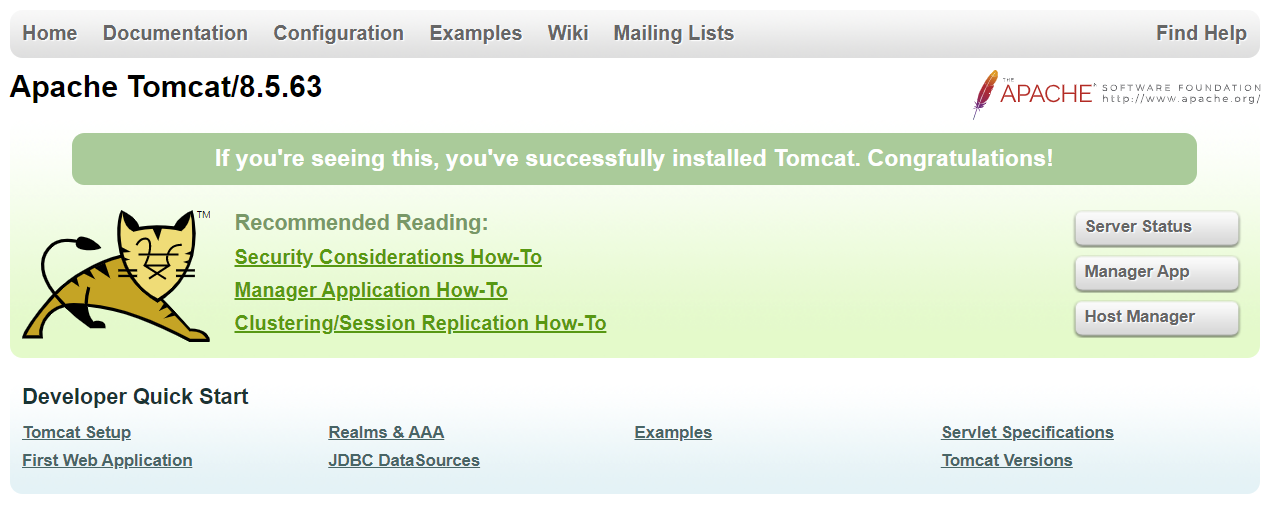Screen dimensions: 1269x505
Task: Click the successfully installed Tomcat congratulations banner
Action: pyautogui.click(x=634, y=159)
